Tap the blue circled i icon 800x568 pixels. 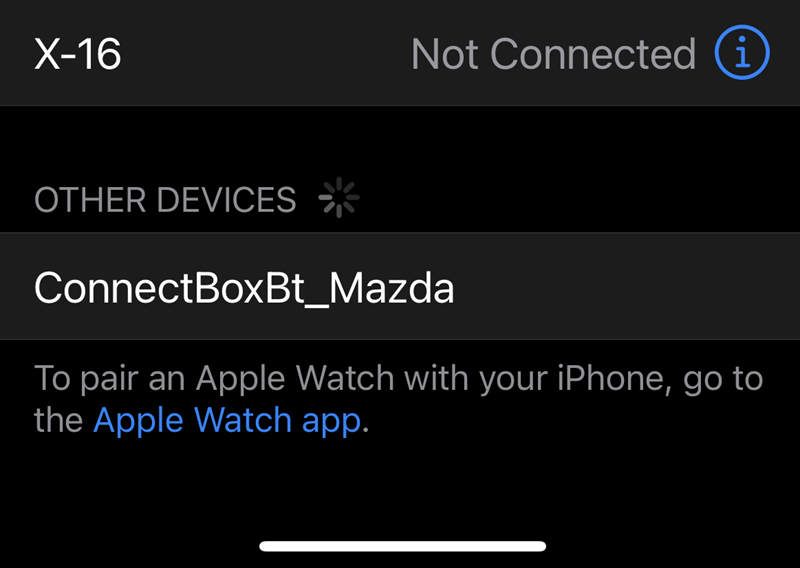(x=742, y=53)
